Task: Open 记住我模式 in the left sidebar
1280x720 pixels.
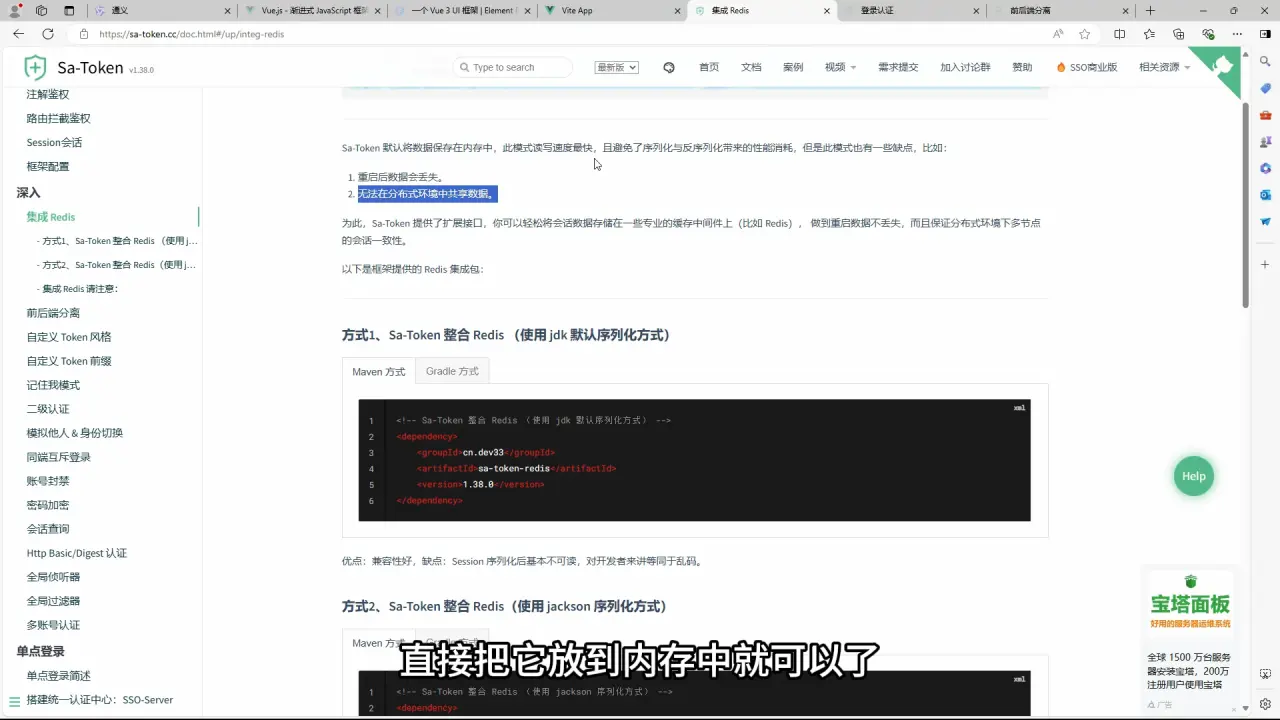Action: pos(53,385)
